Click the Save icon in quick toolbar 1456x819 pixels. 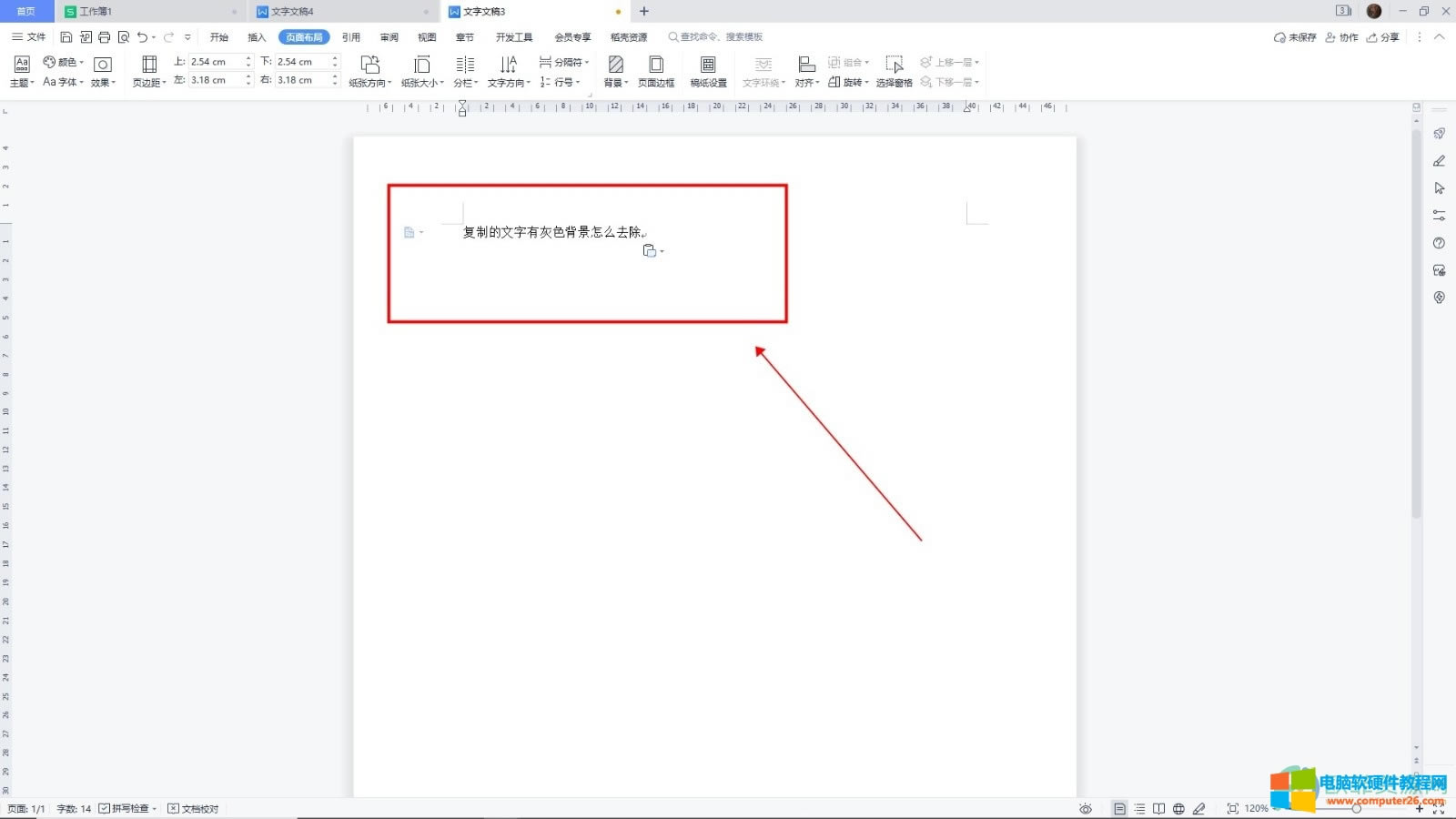pos(66,37)
